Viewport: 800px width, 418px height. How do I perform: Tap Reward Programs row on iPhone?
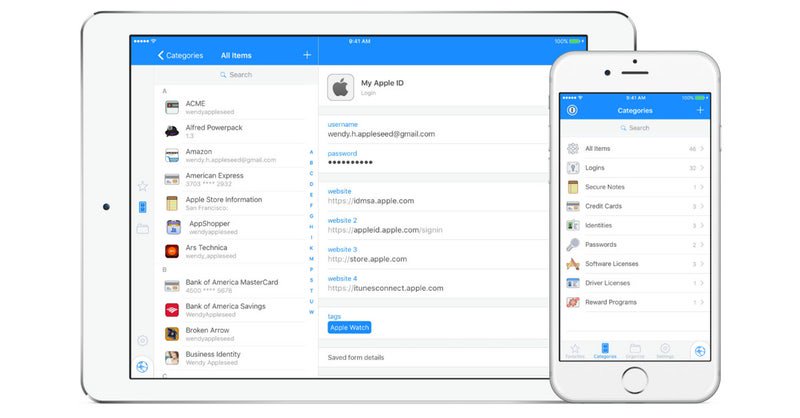[x=635, y=302]
